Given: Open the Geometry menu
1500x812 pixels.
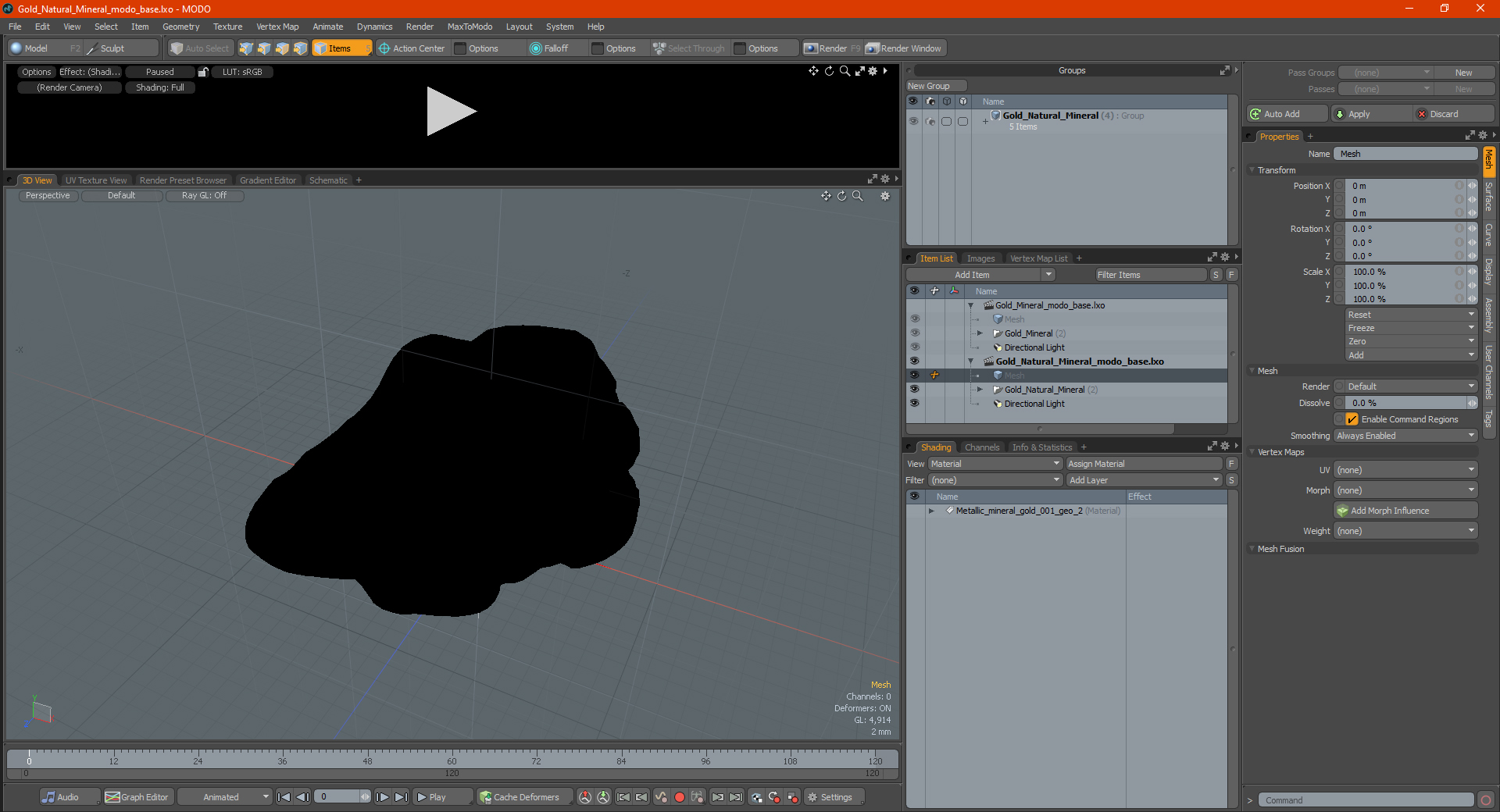Looking at the screenshot, I should point(180,27).
